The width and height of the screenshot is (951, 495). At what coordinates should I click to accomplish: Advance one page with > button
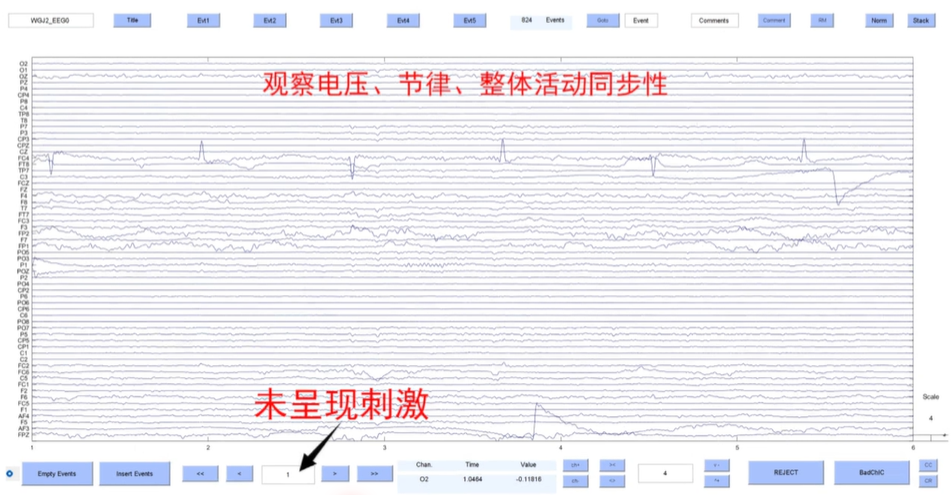click(x=334, y=473)
